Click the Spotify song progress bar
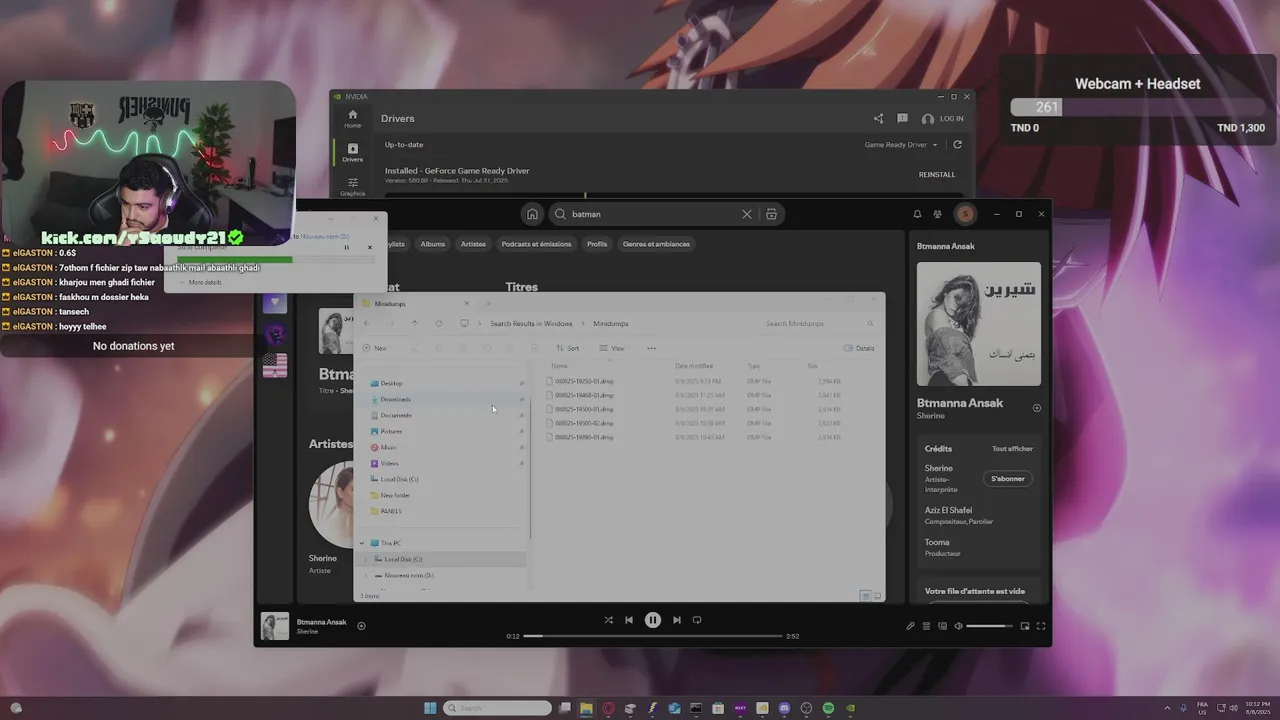Viewport: 1280px width, 720px height. [652, 636]
